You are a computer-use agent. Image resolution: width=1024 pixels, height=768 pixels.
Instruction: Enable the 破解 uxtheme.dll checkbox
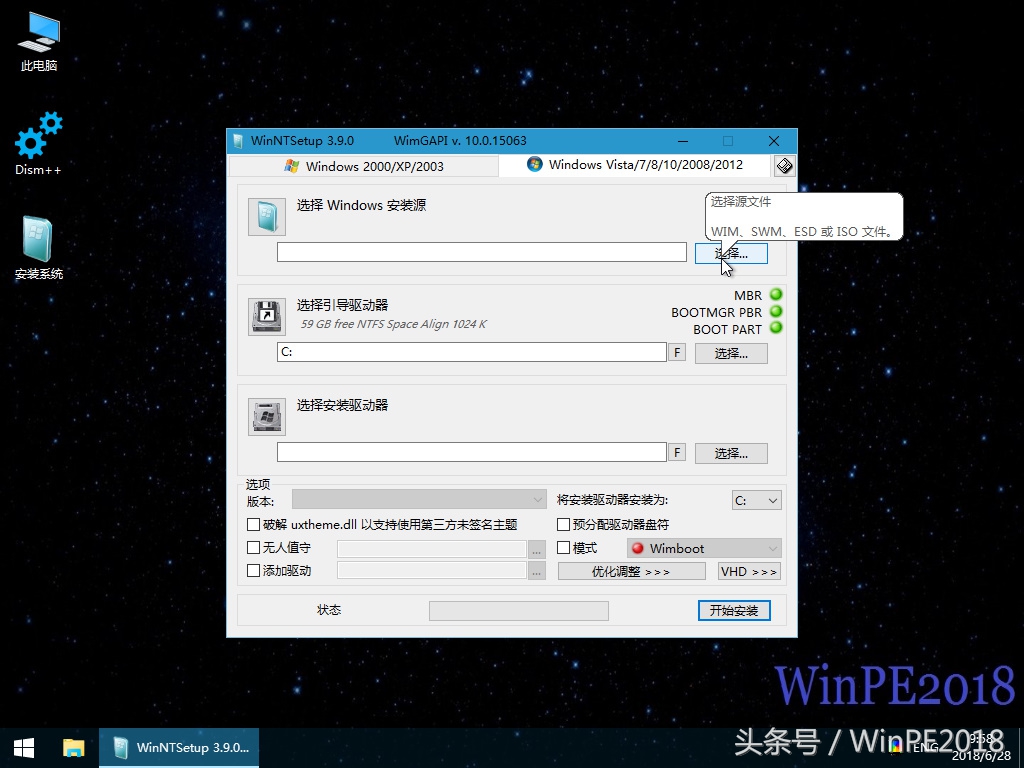(253, 524)
